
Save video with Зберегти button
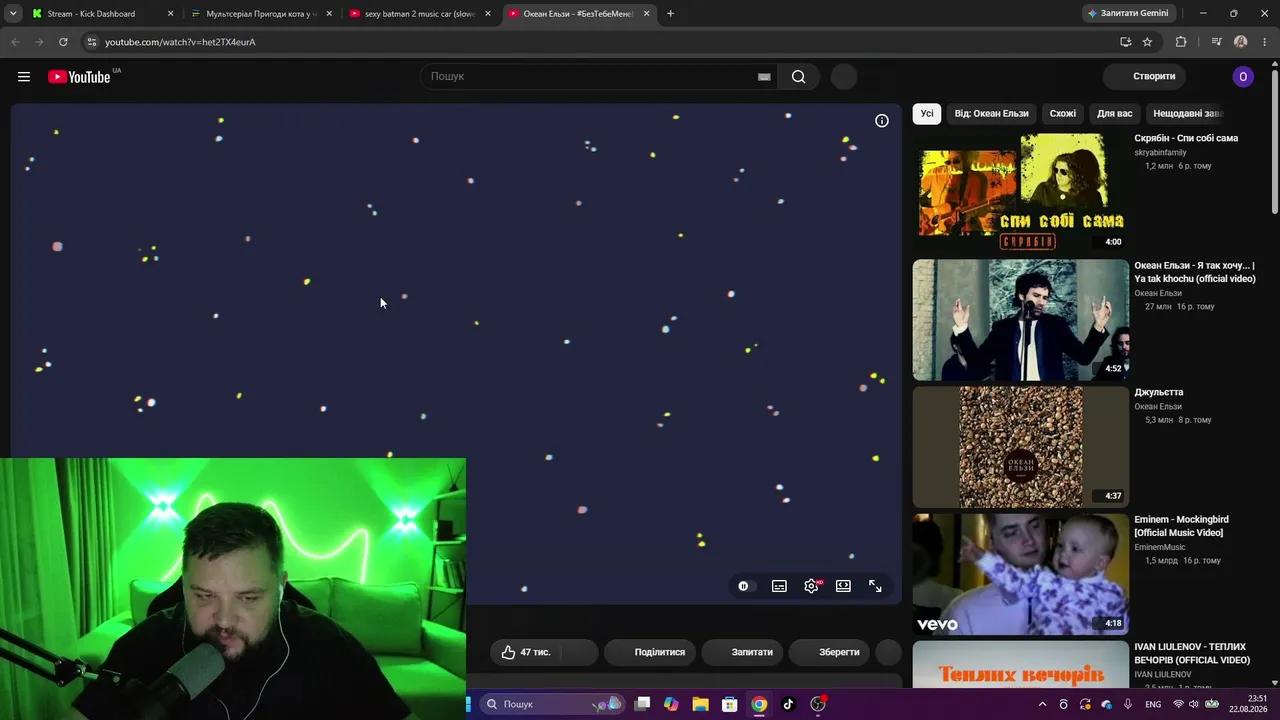831,652
